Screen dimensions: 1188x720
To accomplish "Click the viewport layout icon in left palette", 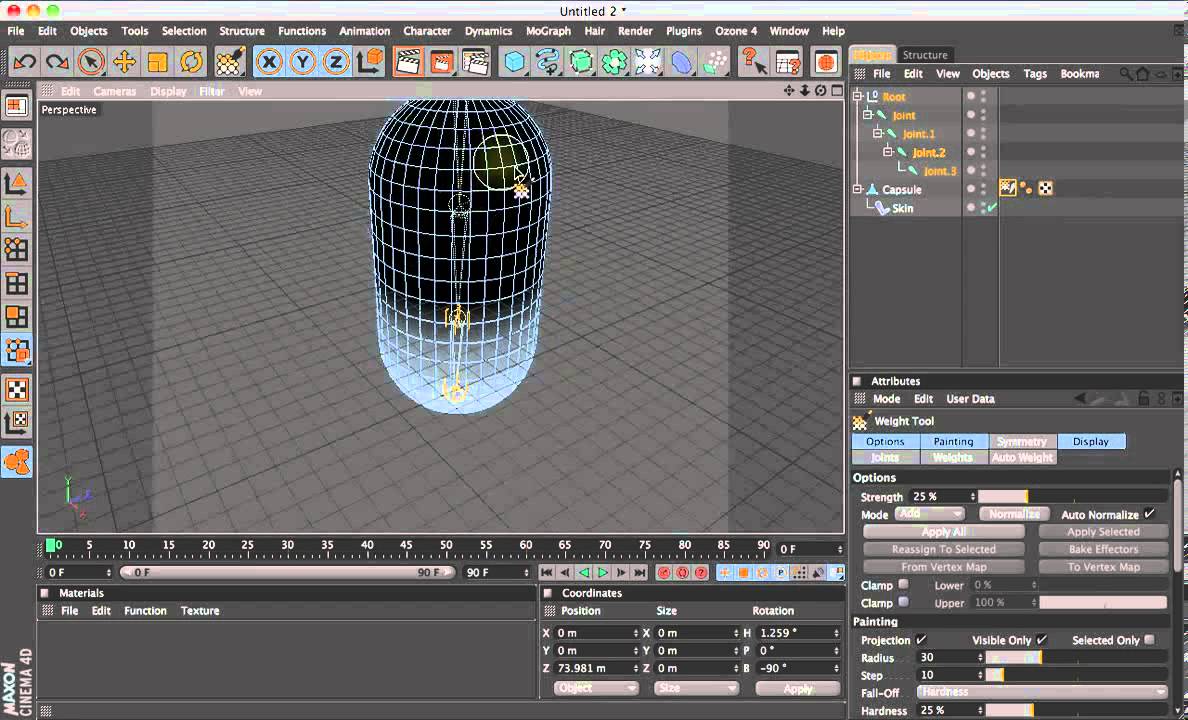I will tap(17, 106).
